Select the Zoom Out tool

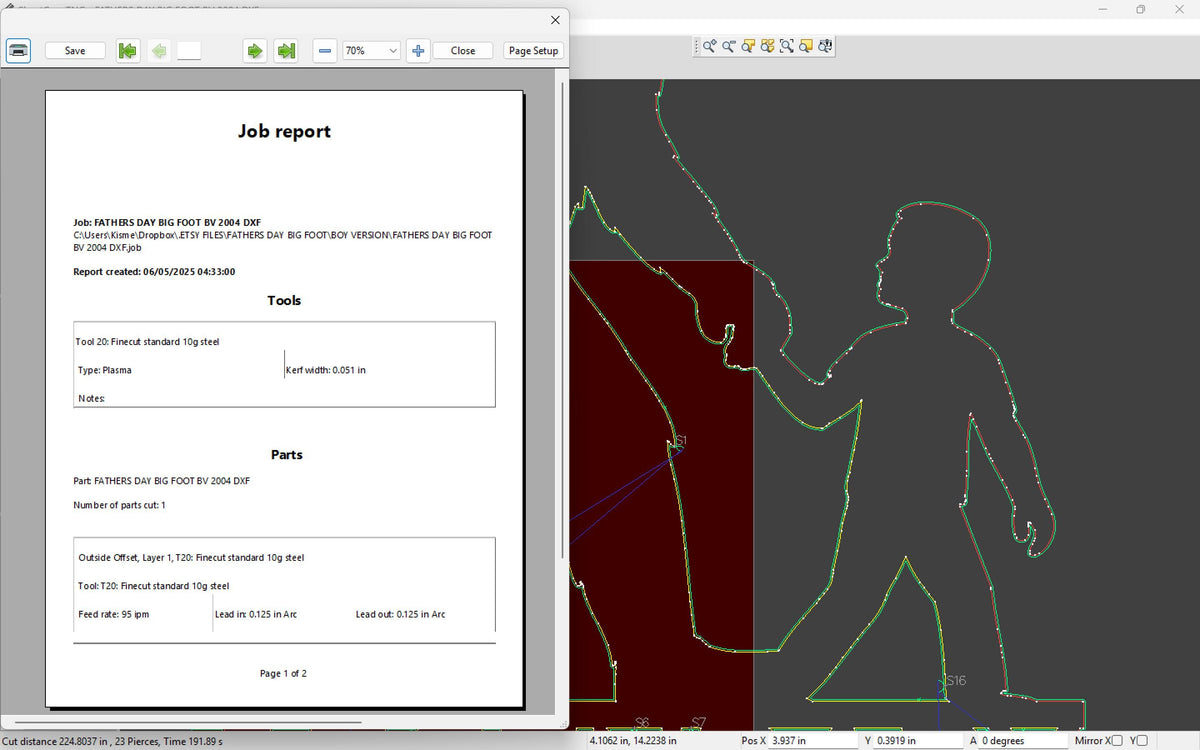729,46
